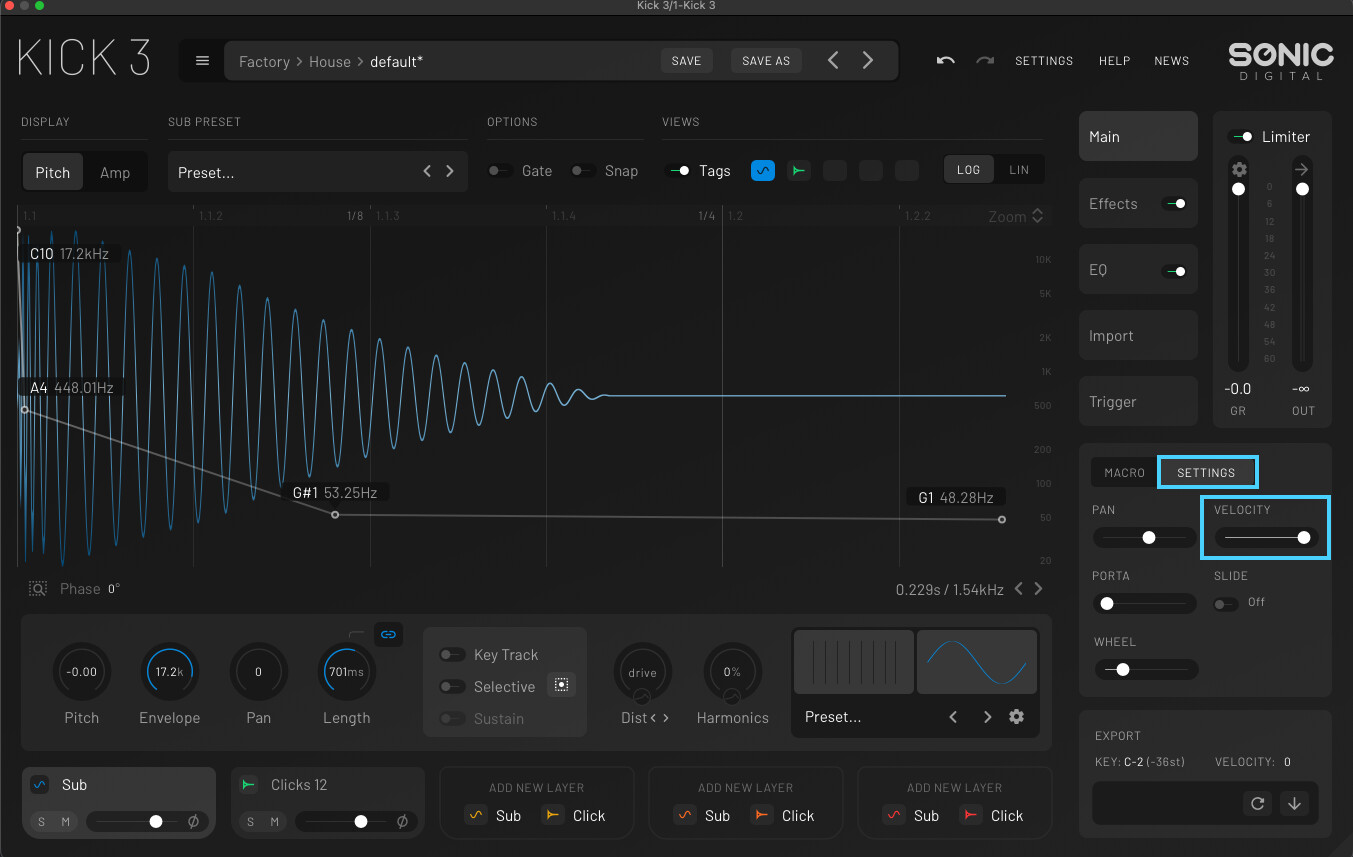Click the G#1 53.25Hz envelope node

[x=335, y=515]
